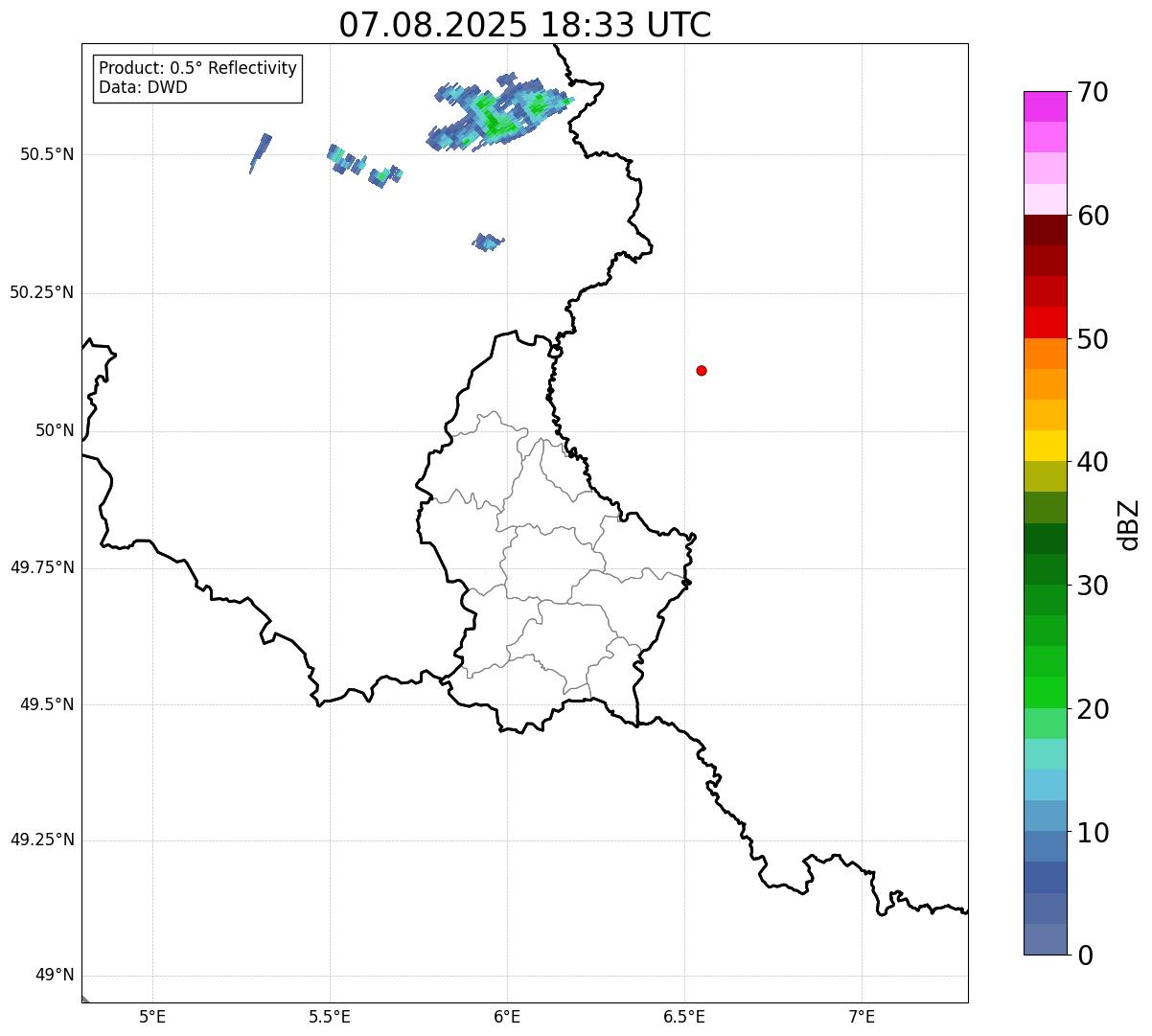Click the dark green swatch near 30 dBZ
This screenshot has height=1036, width=1152.
1045,569
